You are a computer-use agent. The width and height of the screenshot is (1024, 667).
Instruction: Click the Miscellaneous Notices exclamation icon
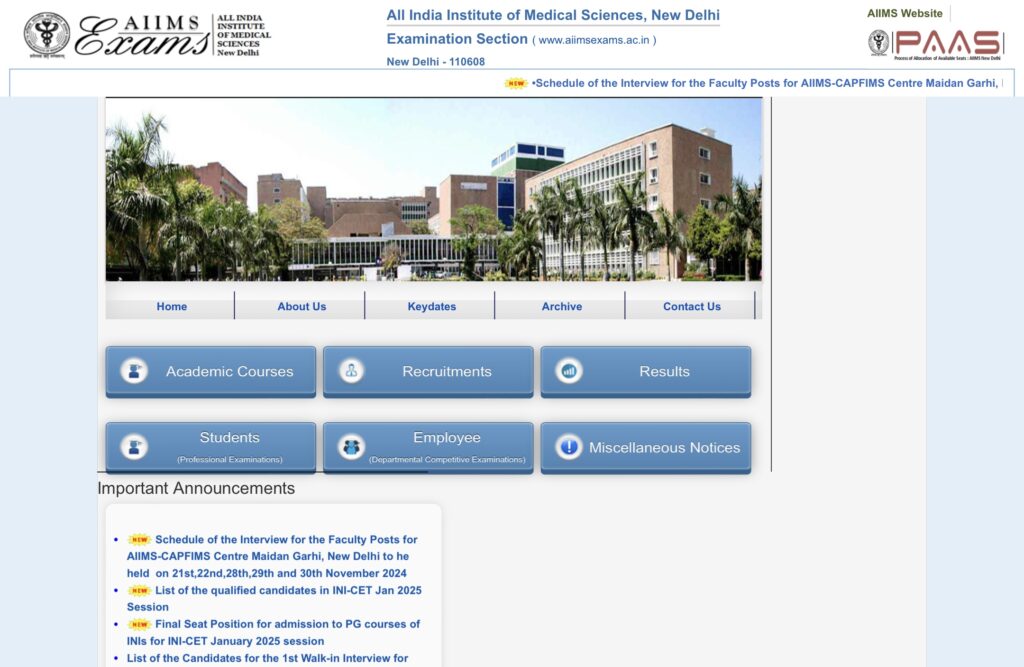click(x=569, y=447)
